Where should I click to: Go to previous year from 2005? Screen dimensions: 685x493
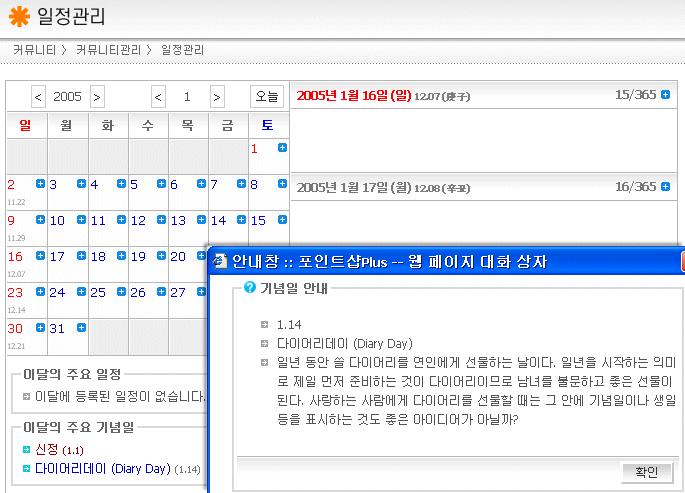[38, 97]
